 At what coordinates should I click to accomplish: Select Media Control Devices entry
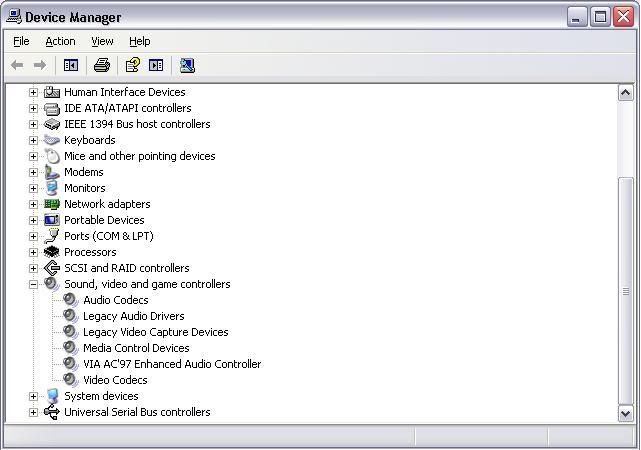pos(136,348)
